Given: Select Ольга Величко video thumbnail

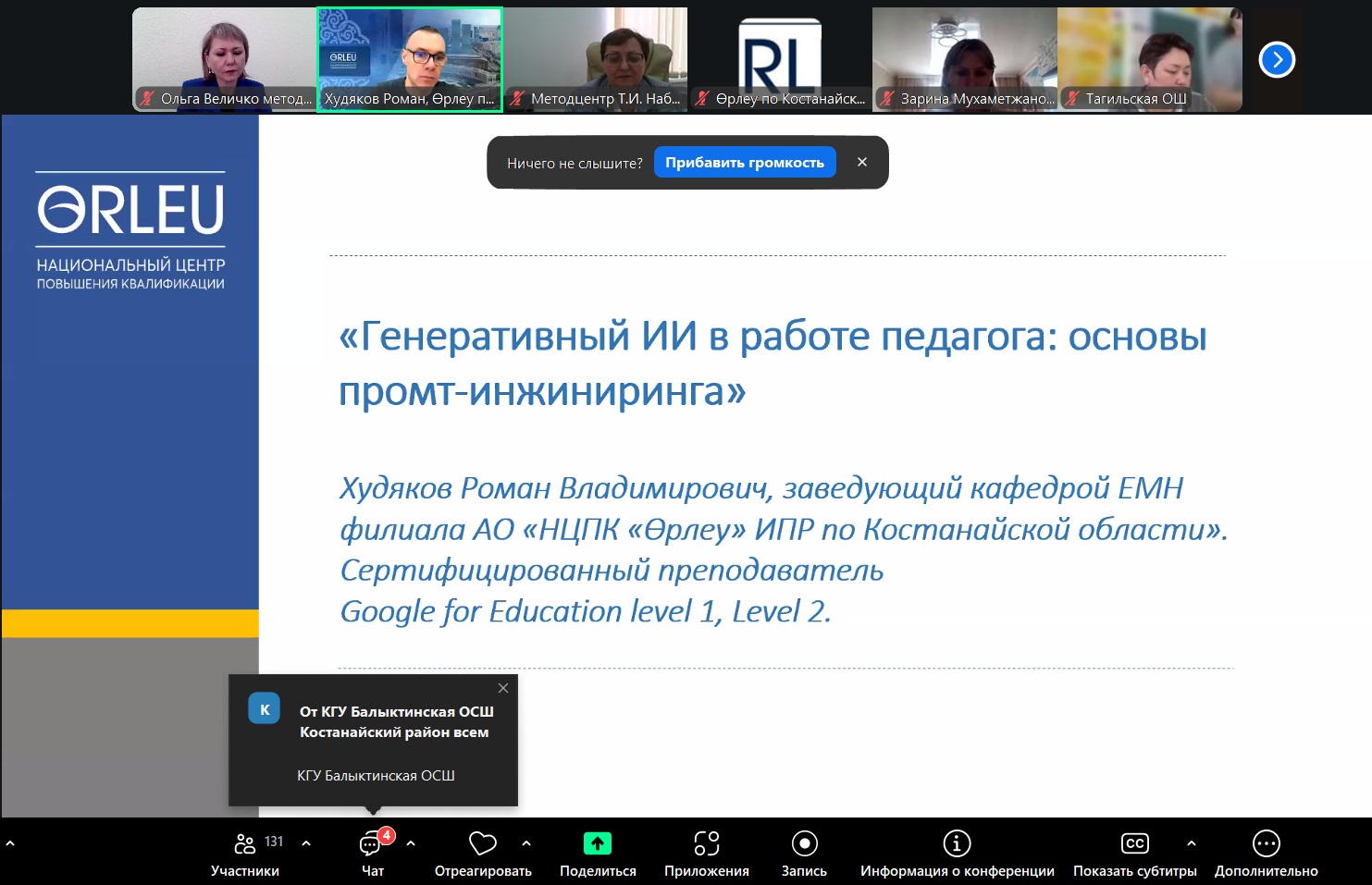Looking at the screenshot, I should [x=224, y=59].
